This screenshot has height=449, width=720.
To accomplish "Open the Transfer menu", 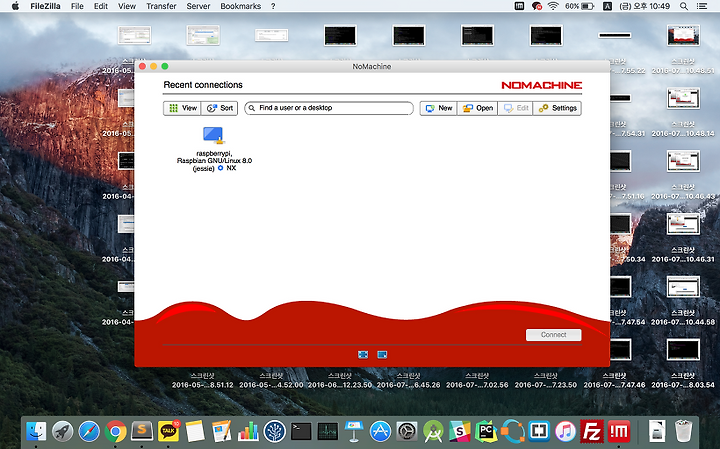I will pos(161,6).
